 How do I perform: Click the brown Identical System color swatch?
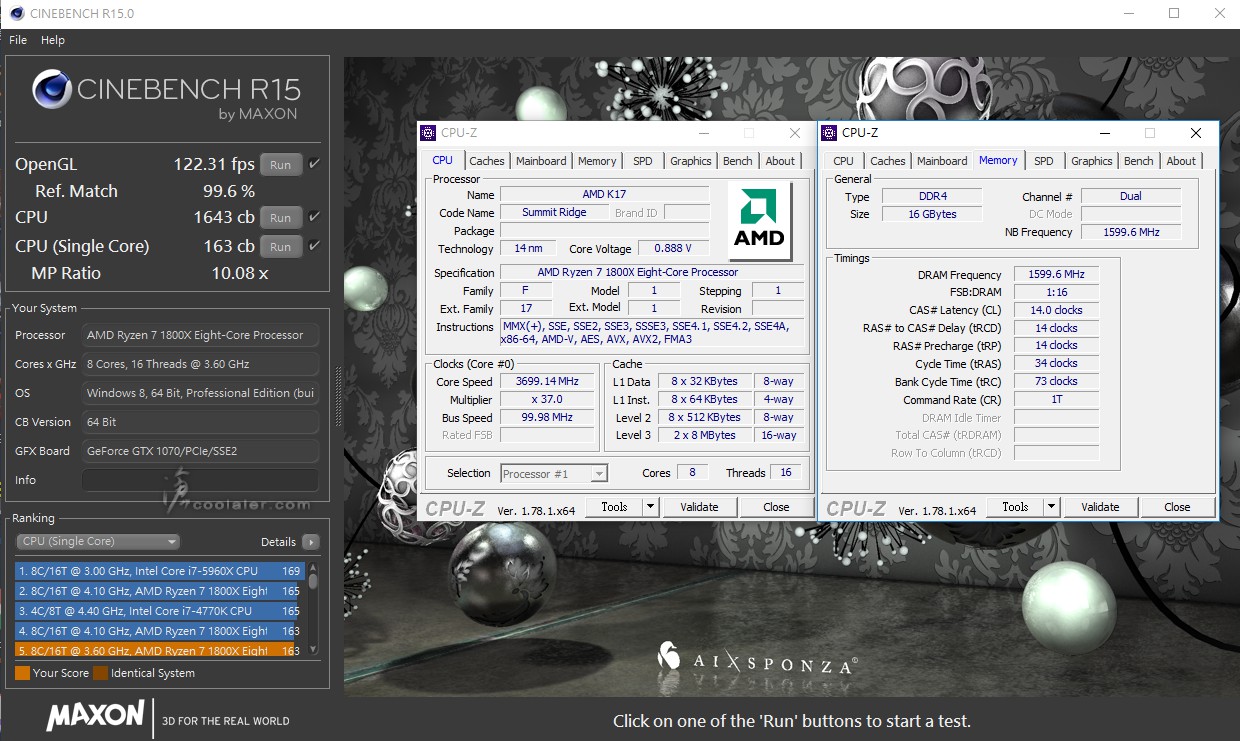(x=100, y=673)
